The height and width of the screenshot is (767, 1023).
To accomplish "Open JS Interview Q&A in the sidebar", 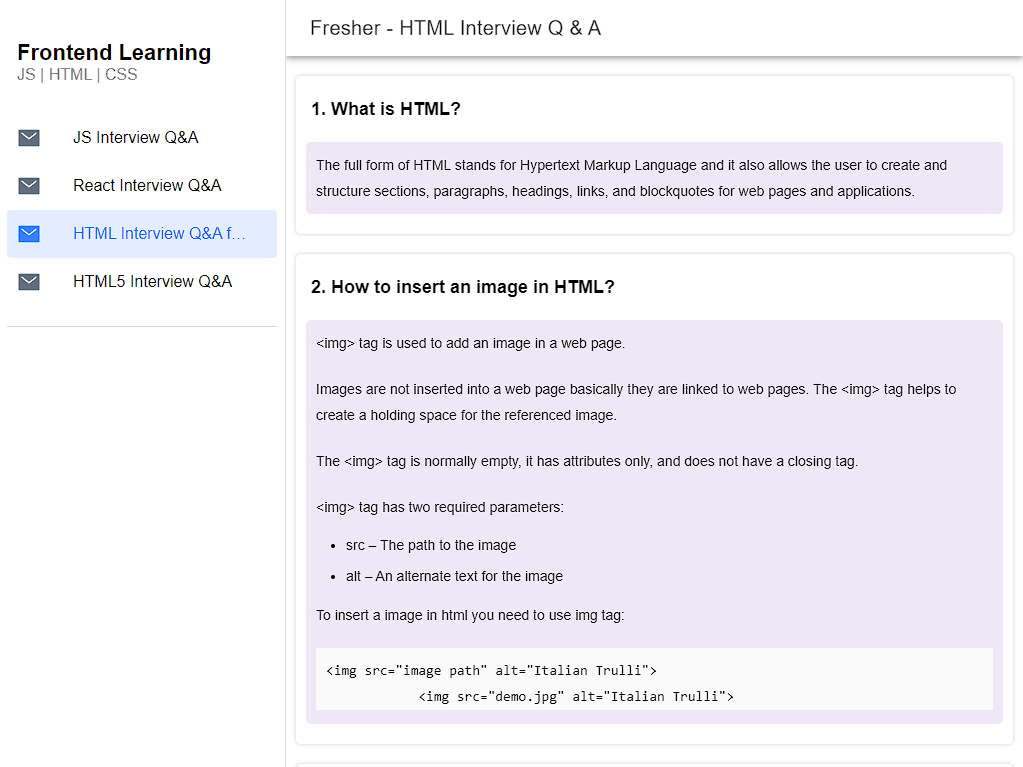I will click(142, 138).
